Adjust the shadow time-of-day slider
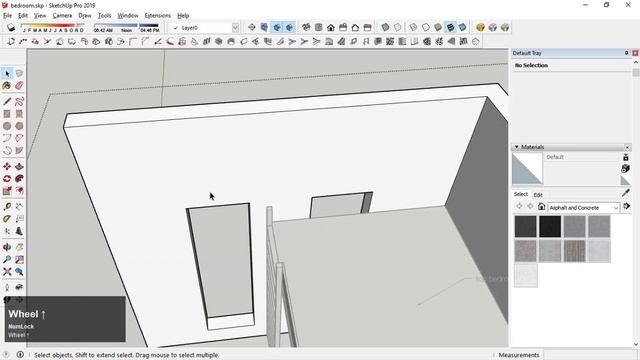640x360 pixels. pos(127,27)
